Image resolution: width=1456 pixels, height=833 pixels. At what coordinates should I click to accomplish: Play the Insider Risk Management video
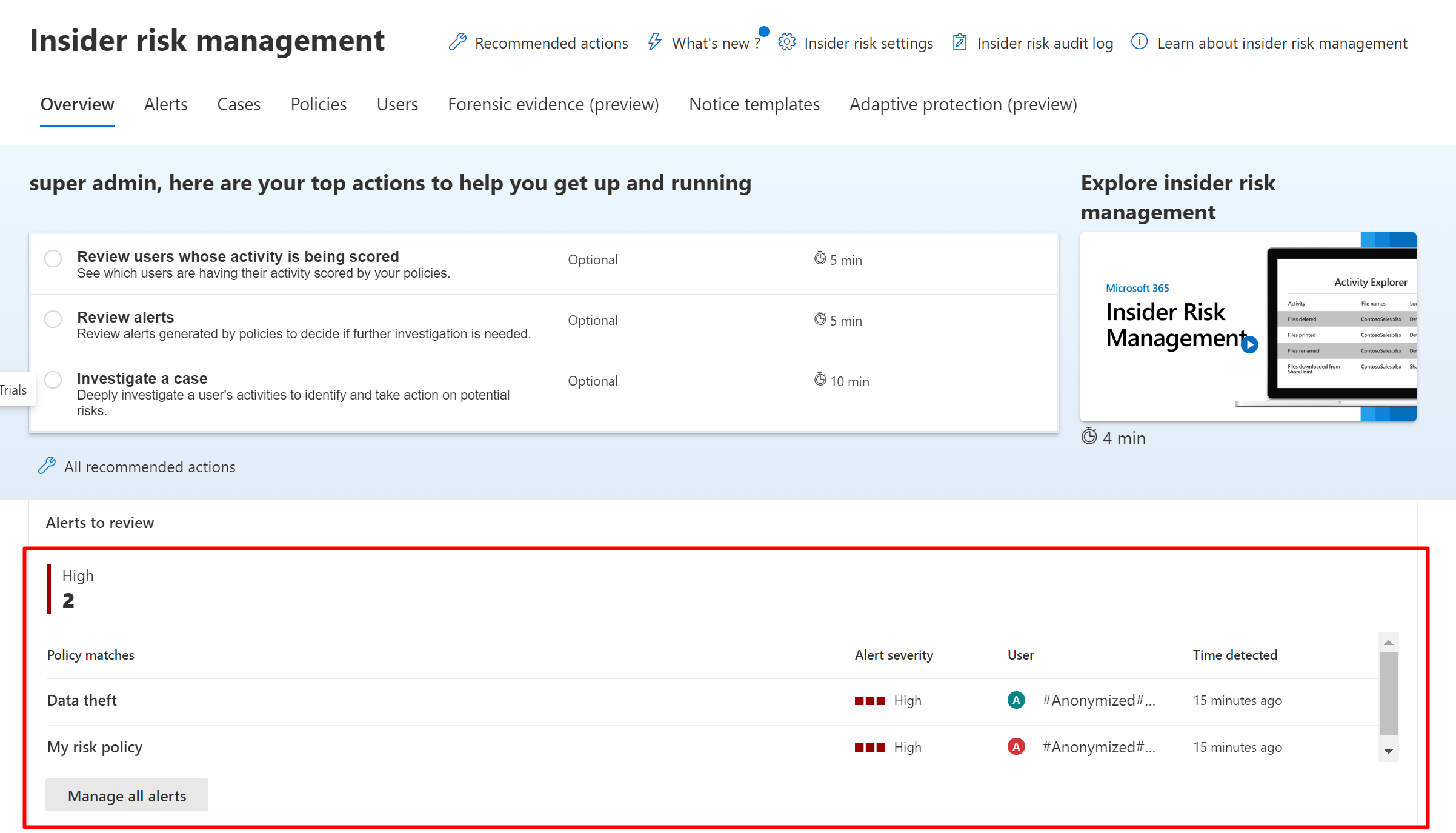1249,345
